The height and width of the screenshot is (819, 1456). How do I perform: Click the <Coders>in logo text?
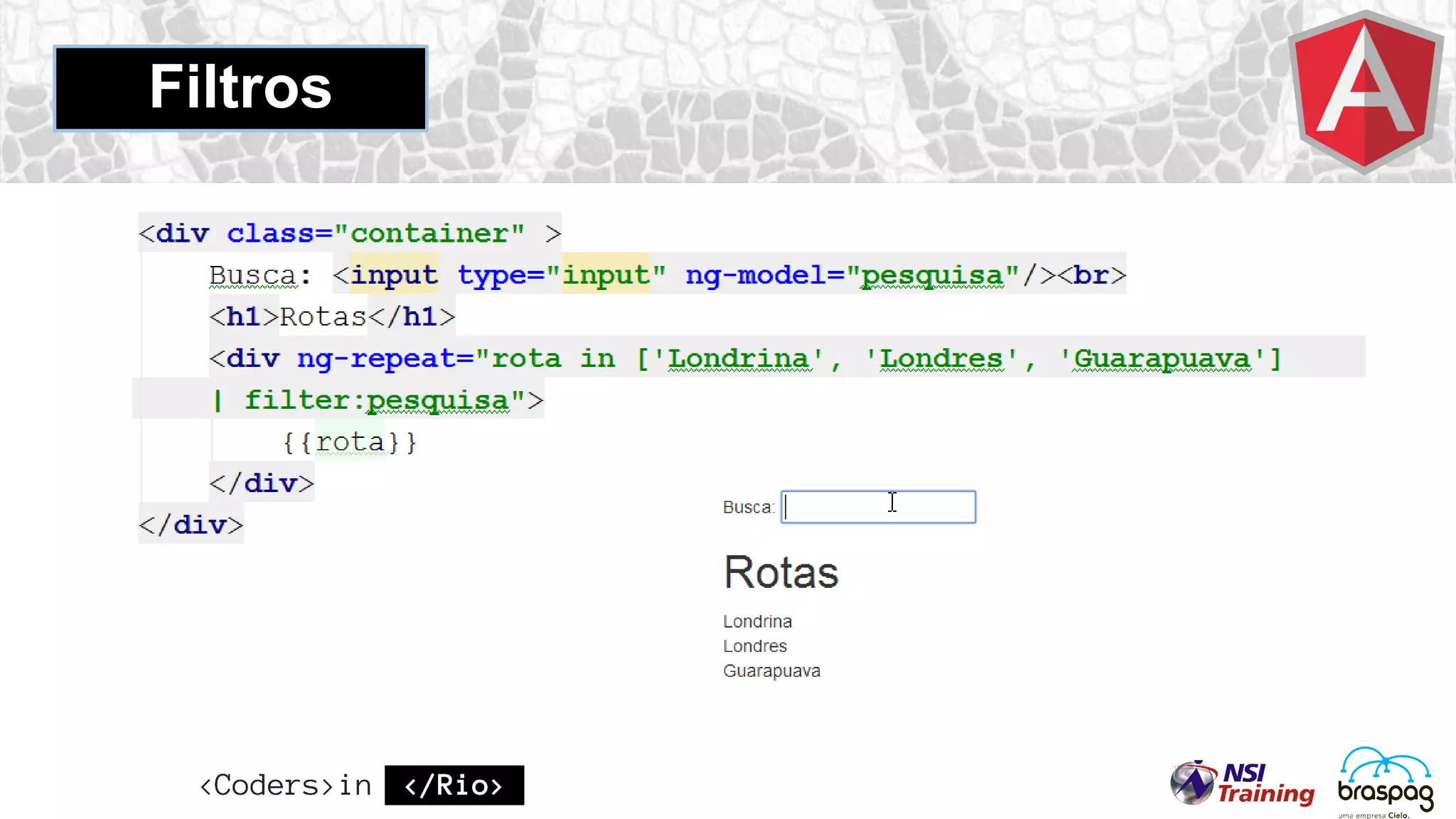(286, 786)
